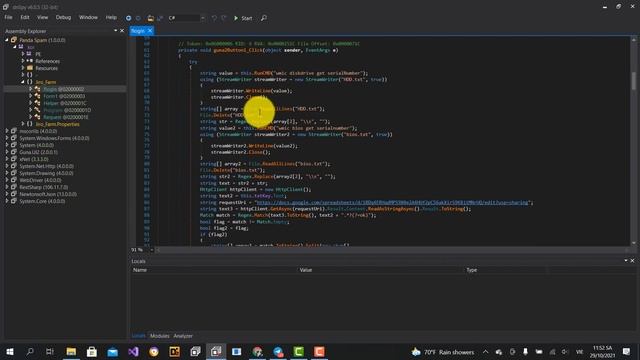Screen dimensions: 640x360
Task: Expand the System.Windows.Forms assembly
Action: pos(7,138)
